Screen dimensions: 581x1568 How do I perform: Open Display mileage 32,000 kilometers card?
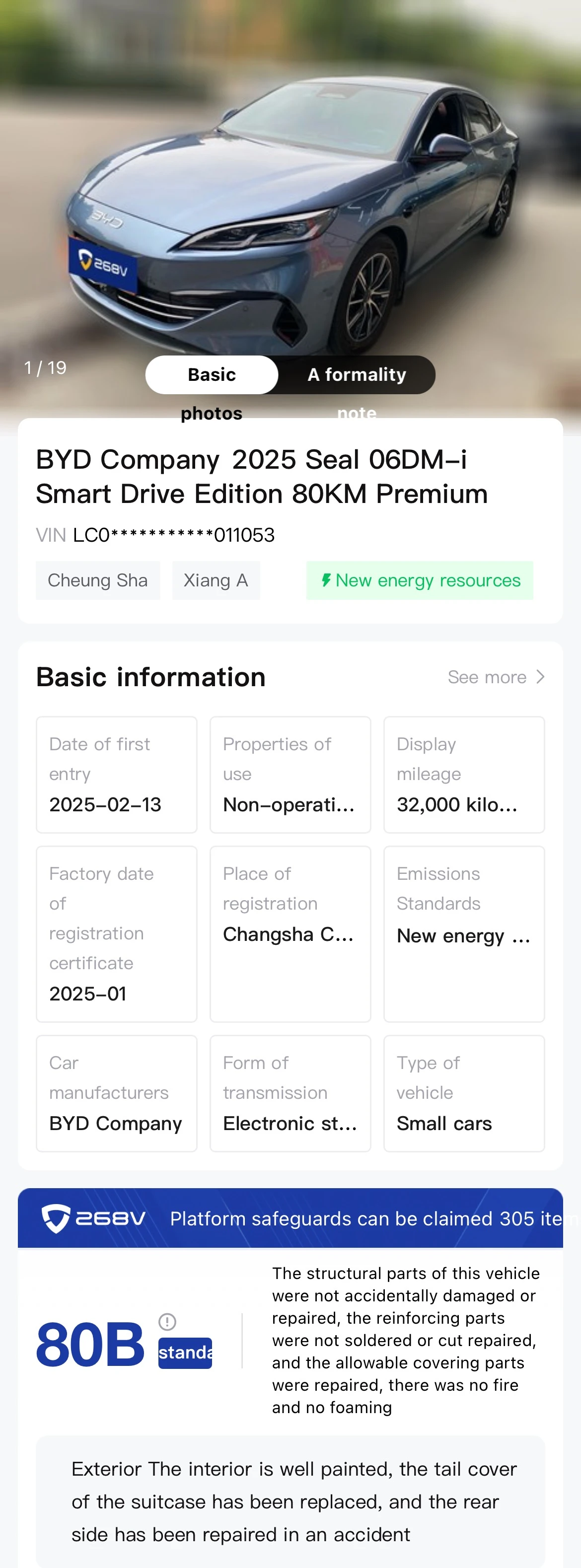coord(464,774)
